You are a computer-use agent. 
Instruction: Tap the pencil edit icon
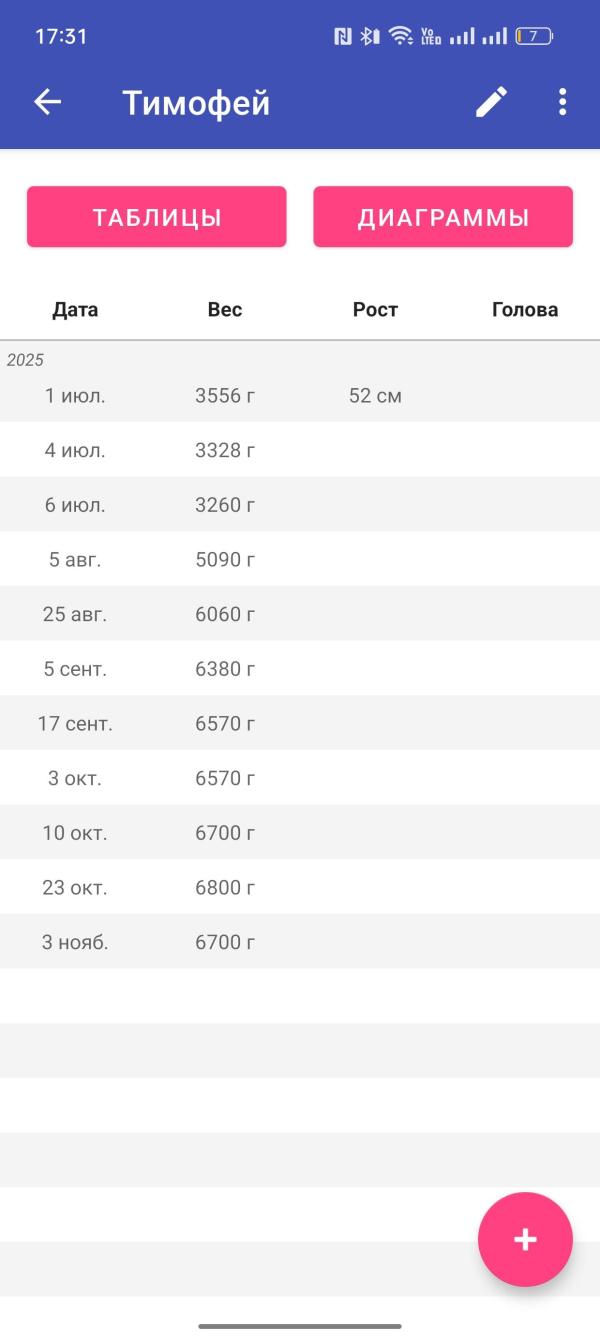pos(491,102)
